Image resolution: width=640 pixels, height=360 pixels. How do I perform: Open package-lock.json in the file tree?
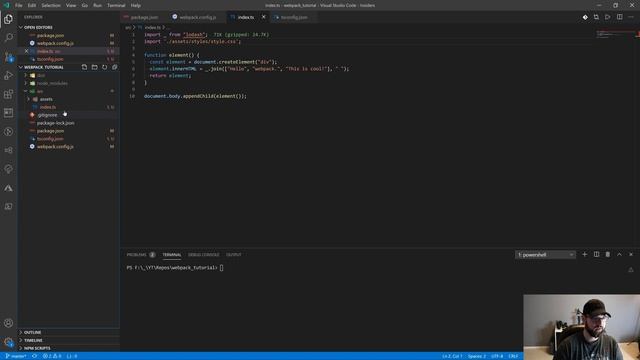pyautogui.click(x=56, y=123)
